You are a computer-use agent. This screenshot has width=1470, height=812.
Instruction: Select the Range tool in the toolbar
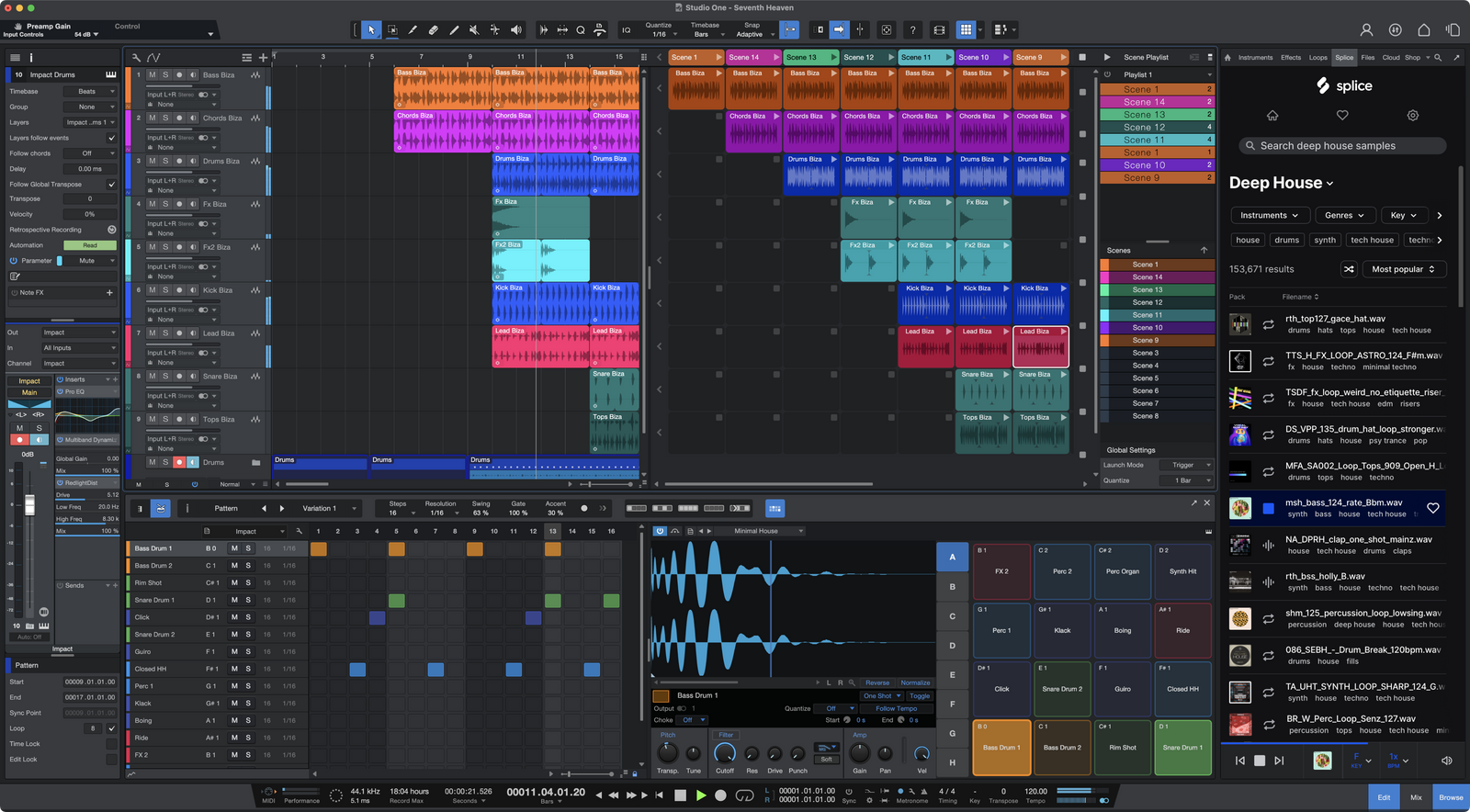point(392,30)
